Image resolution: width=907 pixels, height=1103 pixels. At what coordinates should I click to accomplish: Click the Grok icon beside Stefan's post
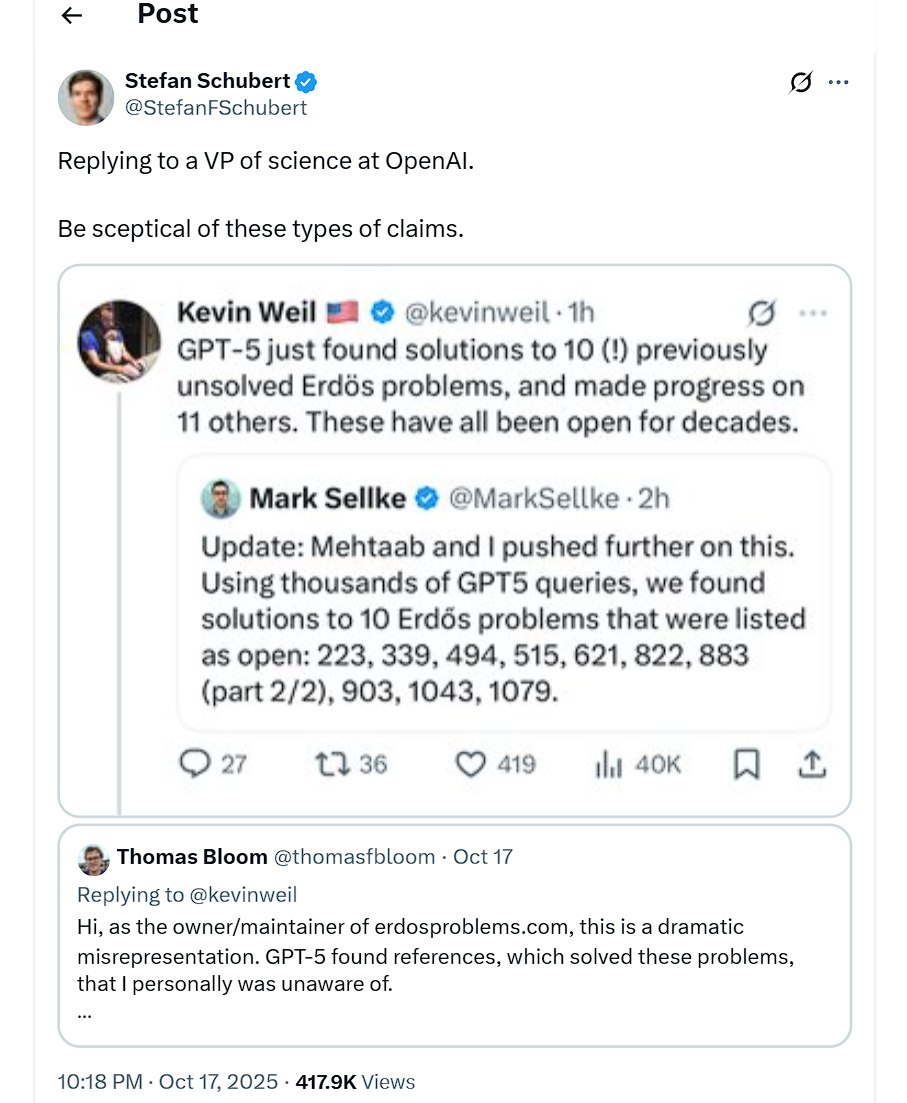click(800, 83)
